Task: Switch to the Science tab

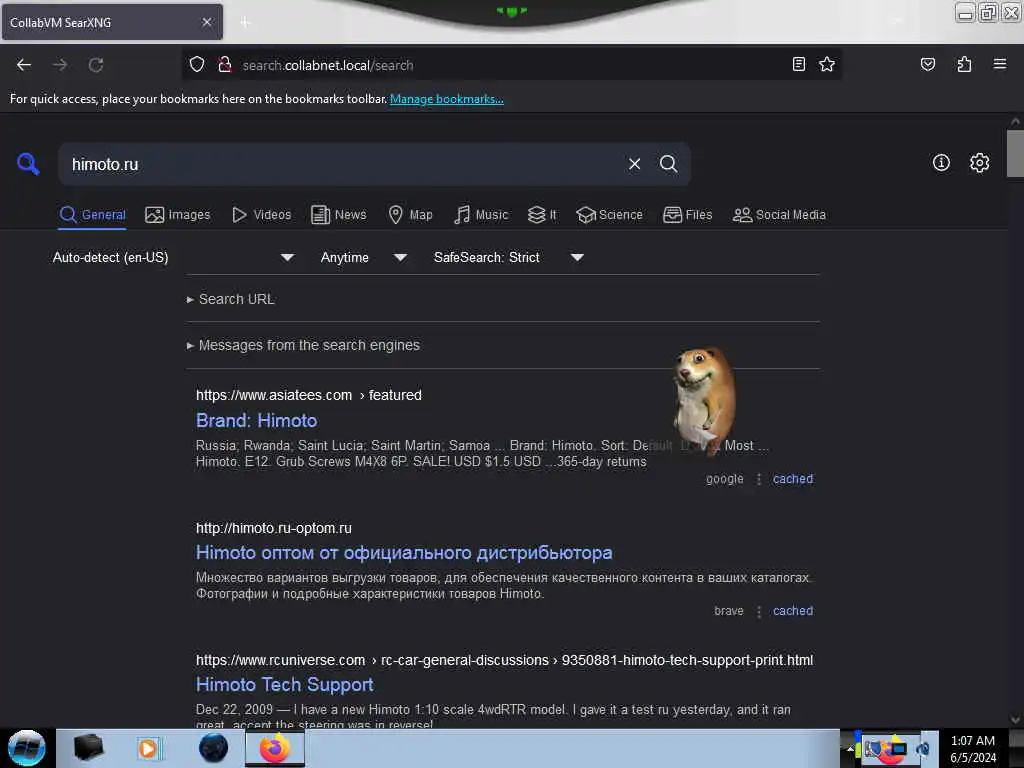Action: click(609, 215)
